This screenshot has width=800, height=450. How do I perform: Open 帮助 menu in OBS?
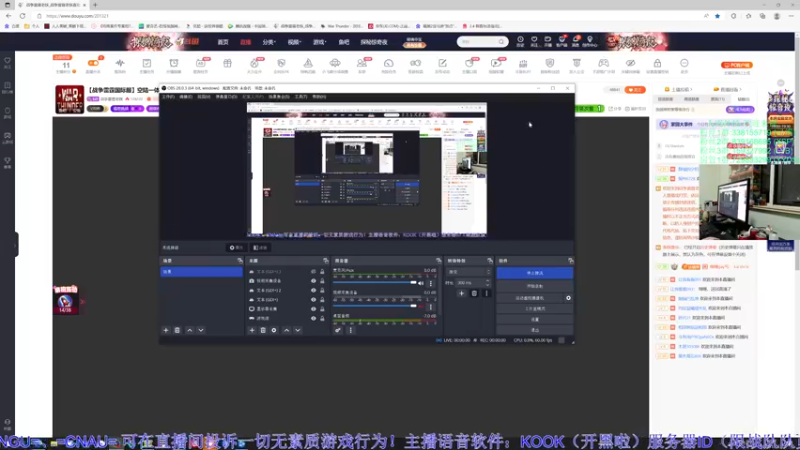pyautogui.click(x=319, y=96)
